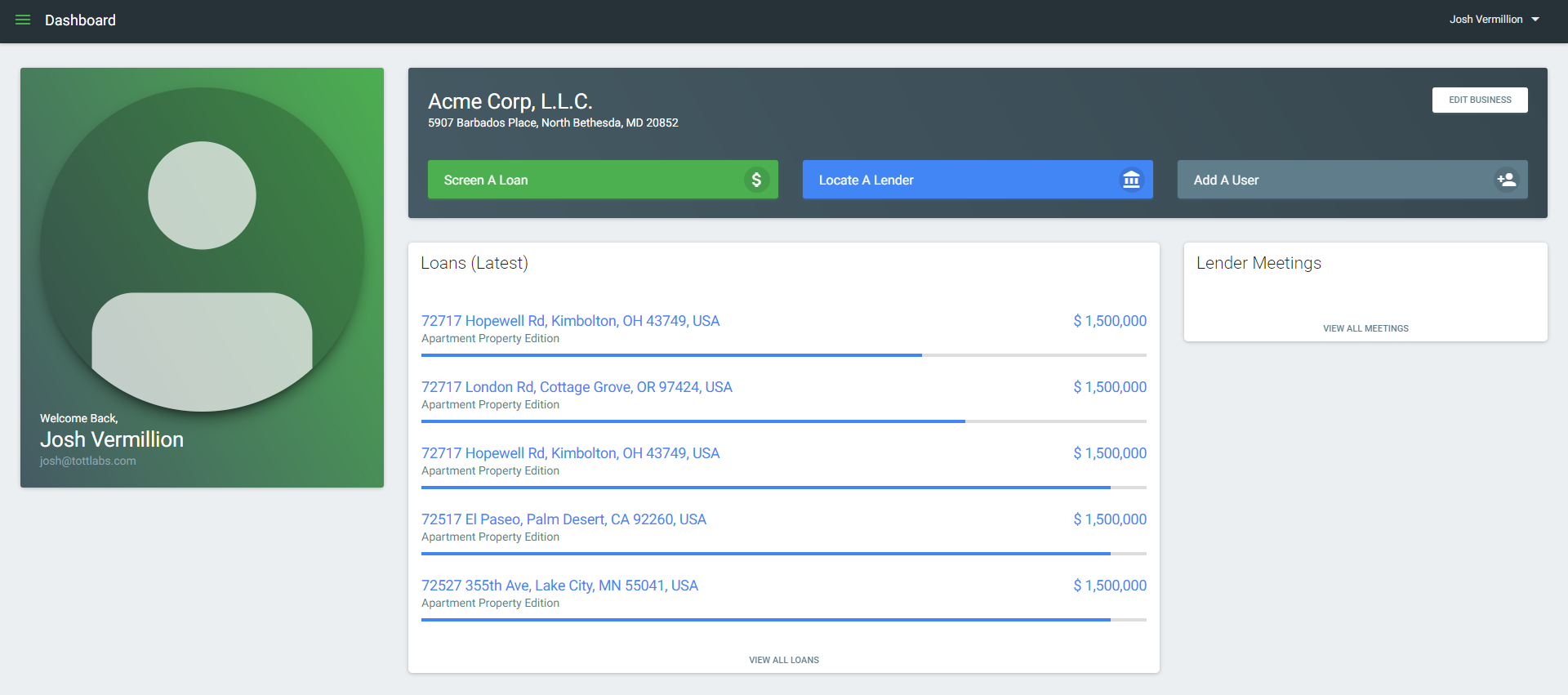Open first 72717 Hopewell Rd, Kimbolton loan
Screen dimensions: 1568x695
click(x=570, y=321)
